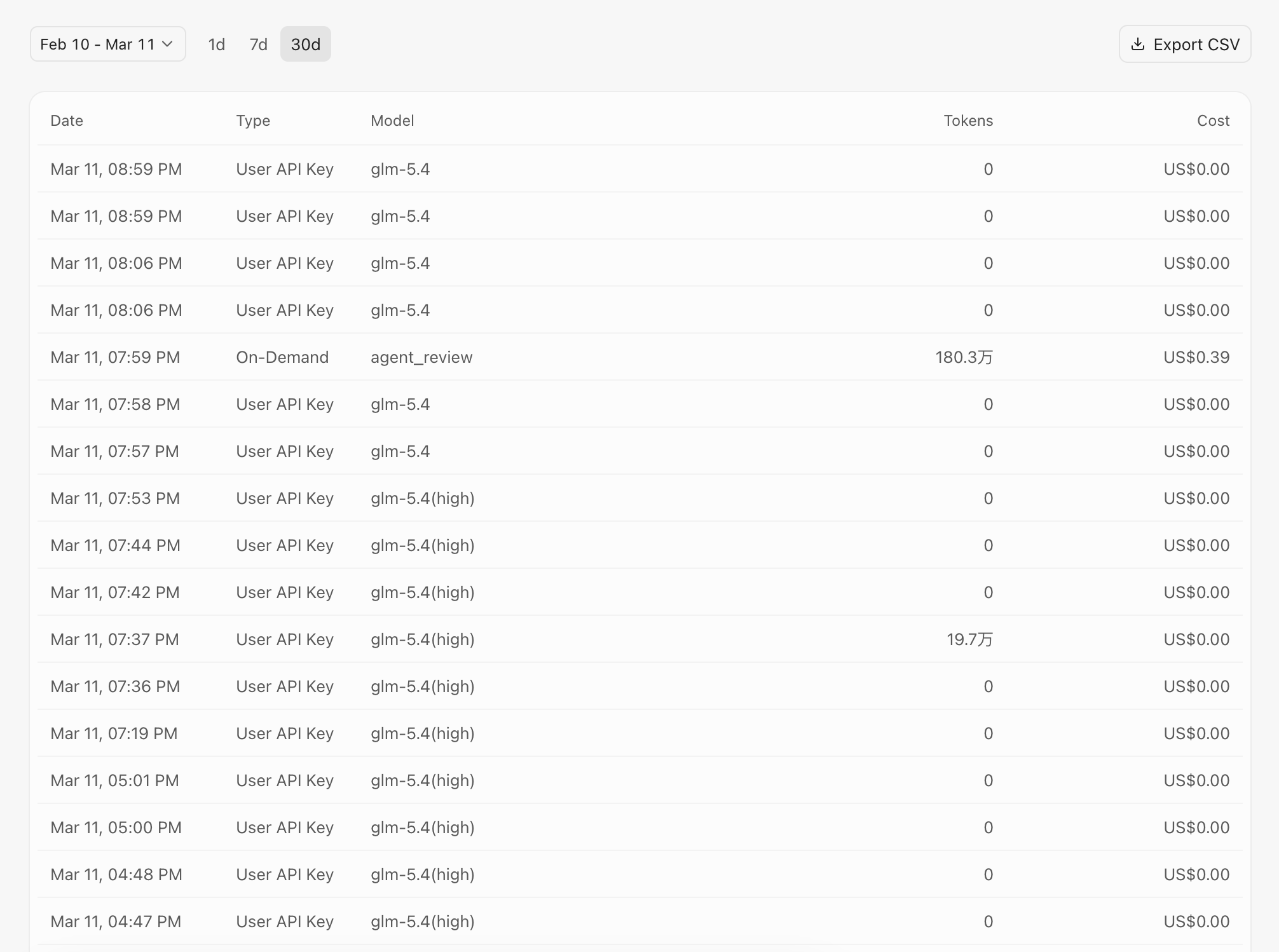Image resolution: width=1279 pixels, height=952 pixels.
Task: Select the 30d time range
Action: [x=306, y=44]
